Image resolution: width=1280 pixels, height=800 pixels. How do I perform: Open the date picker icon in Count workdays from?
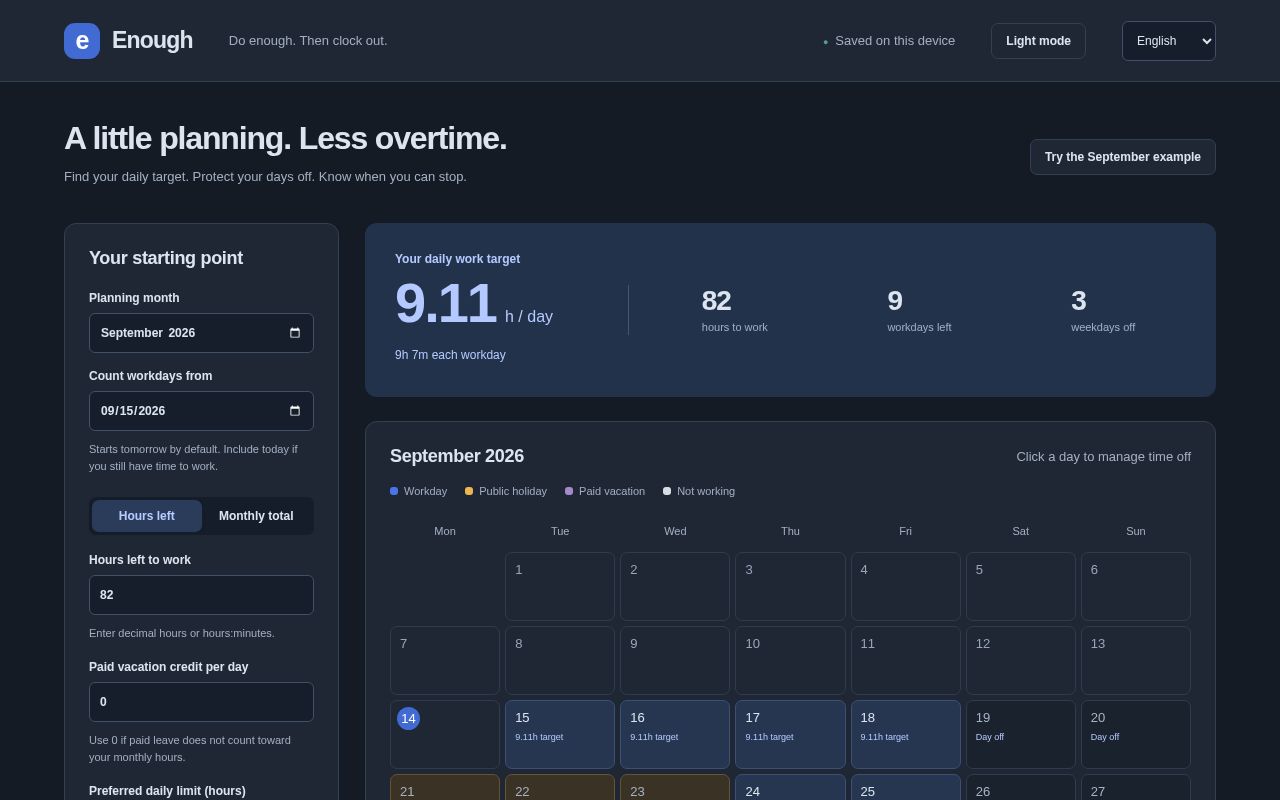295,411
